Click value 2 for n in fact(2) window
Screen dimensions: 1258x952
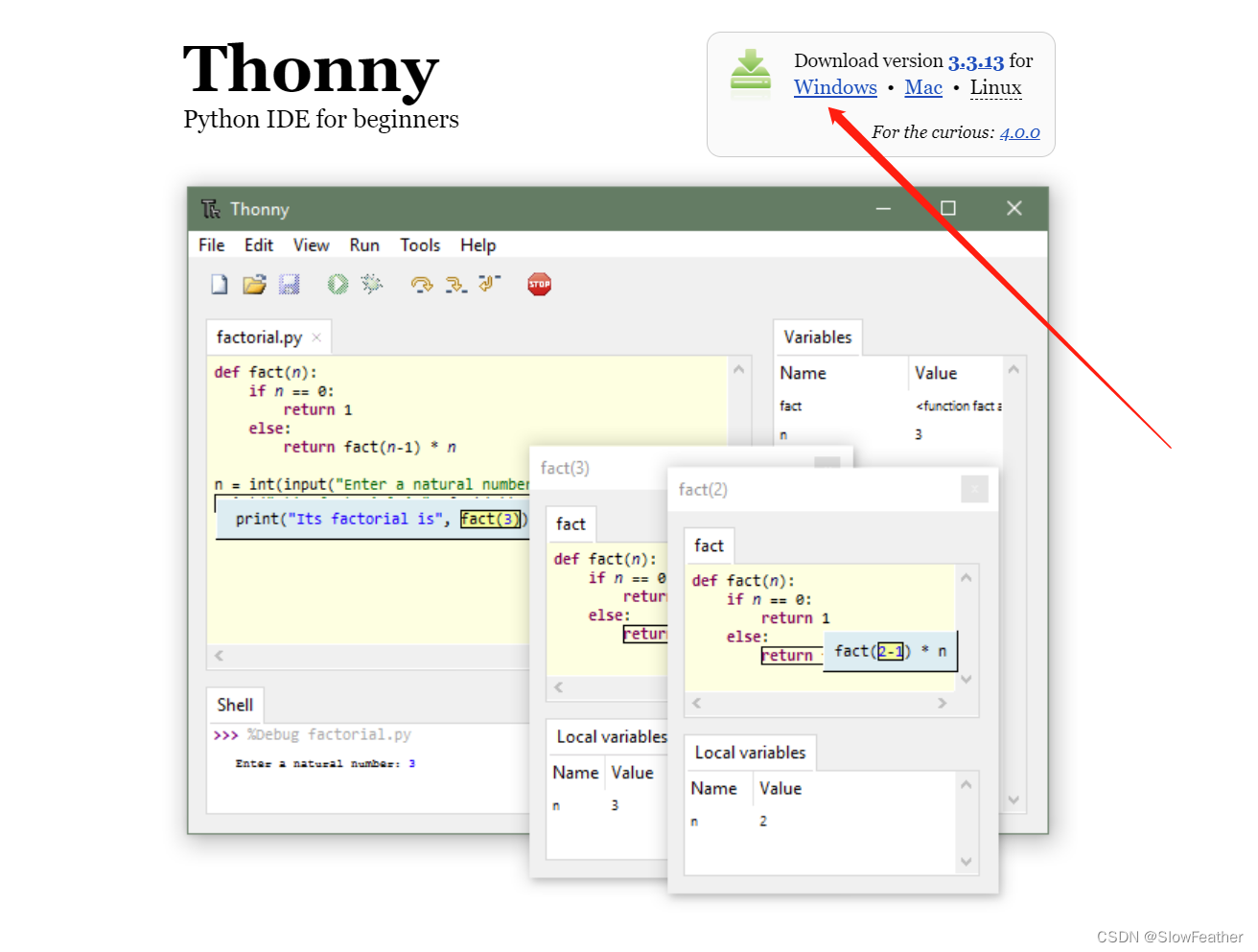pyautogui.click(x=763, y=822)
